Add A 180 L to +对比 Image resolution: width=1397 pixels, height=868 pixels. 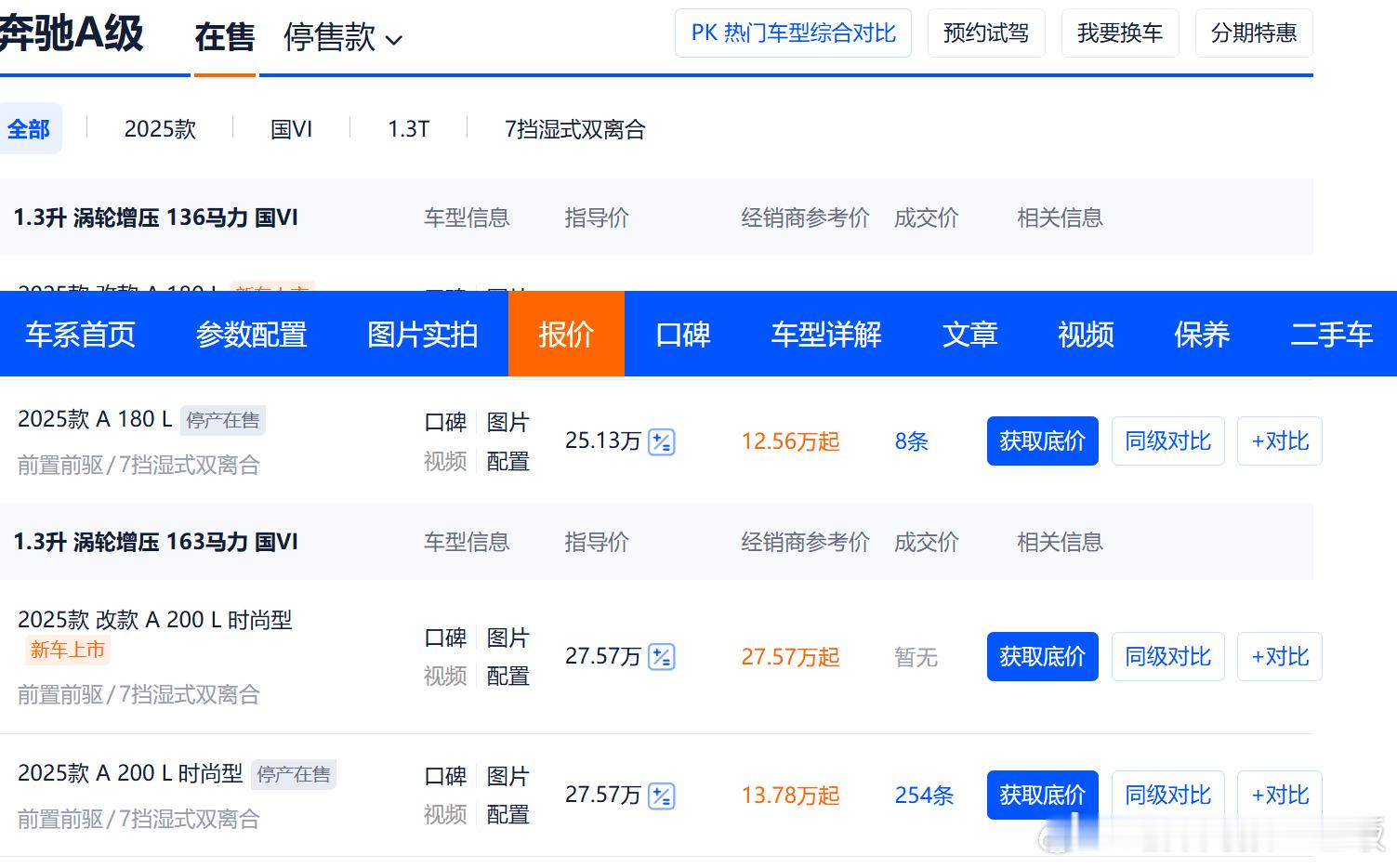click(x=1280, y=441)
